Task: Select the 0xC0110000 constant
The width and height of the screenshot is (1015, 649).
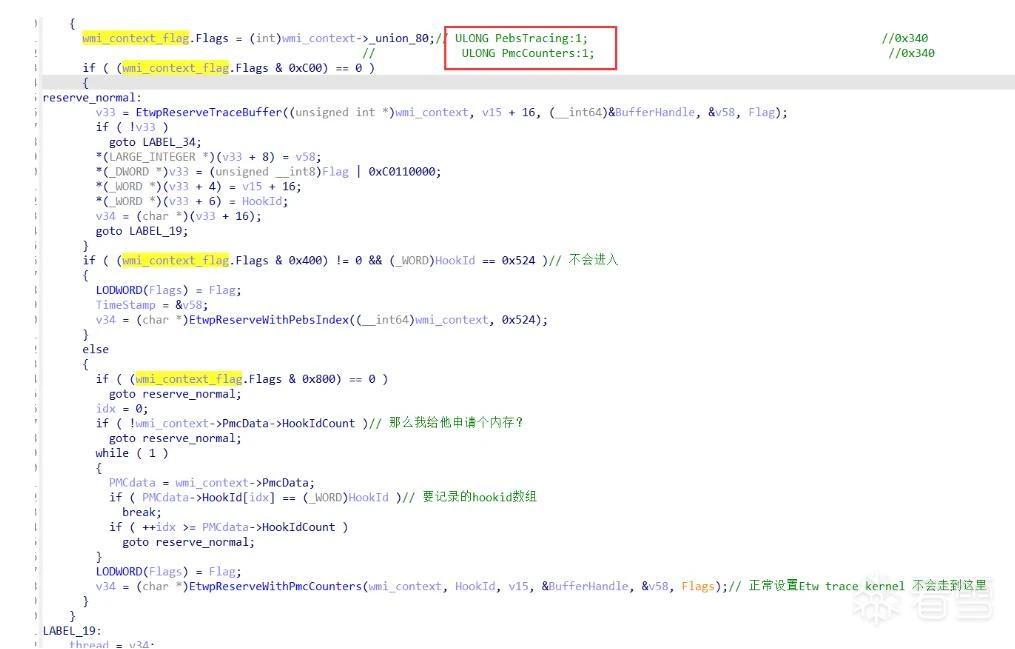Action: click(x=405, y=172)
